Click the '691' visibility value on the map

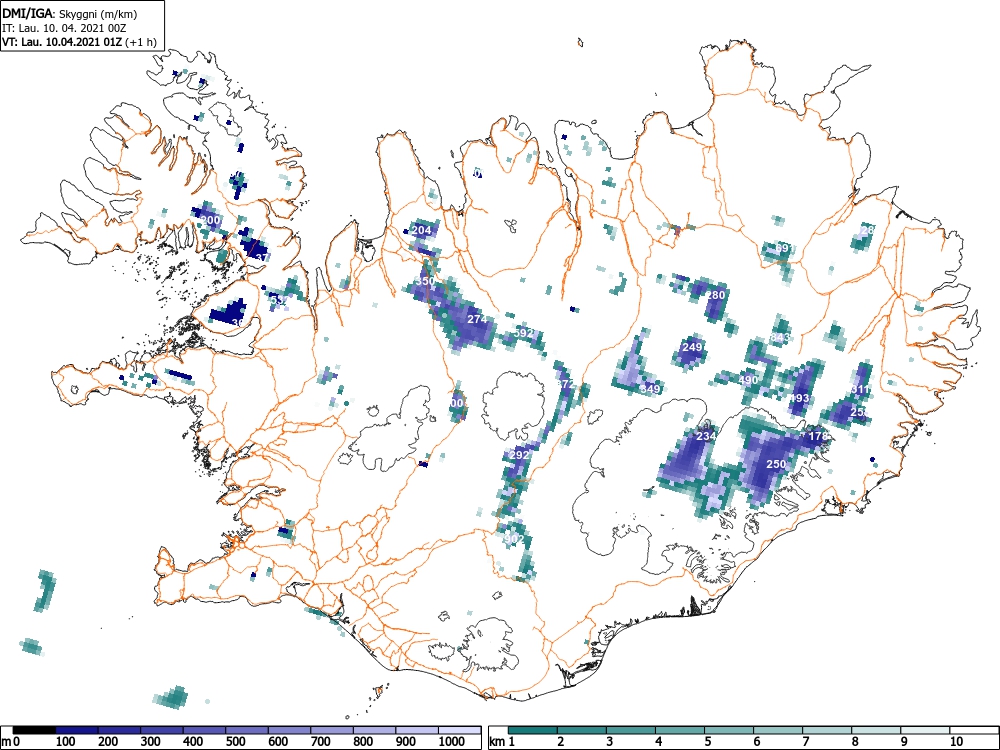[x=783, y=247]
